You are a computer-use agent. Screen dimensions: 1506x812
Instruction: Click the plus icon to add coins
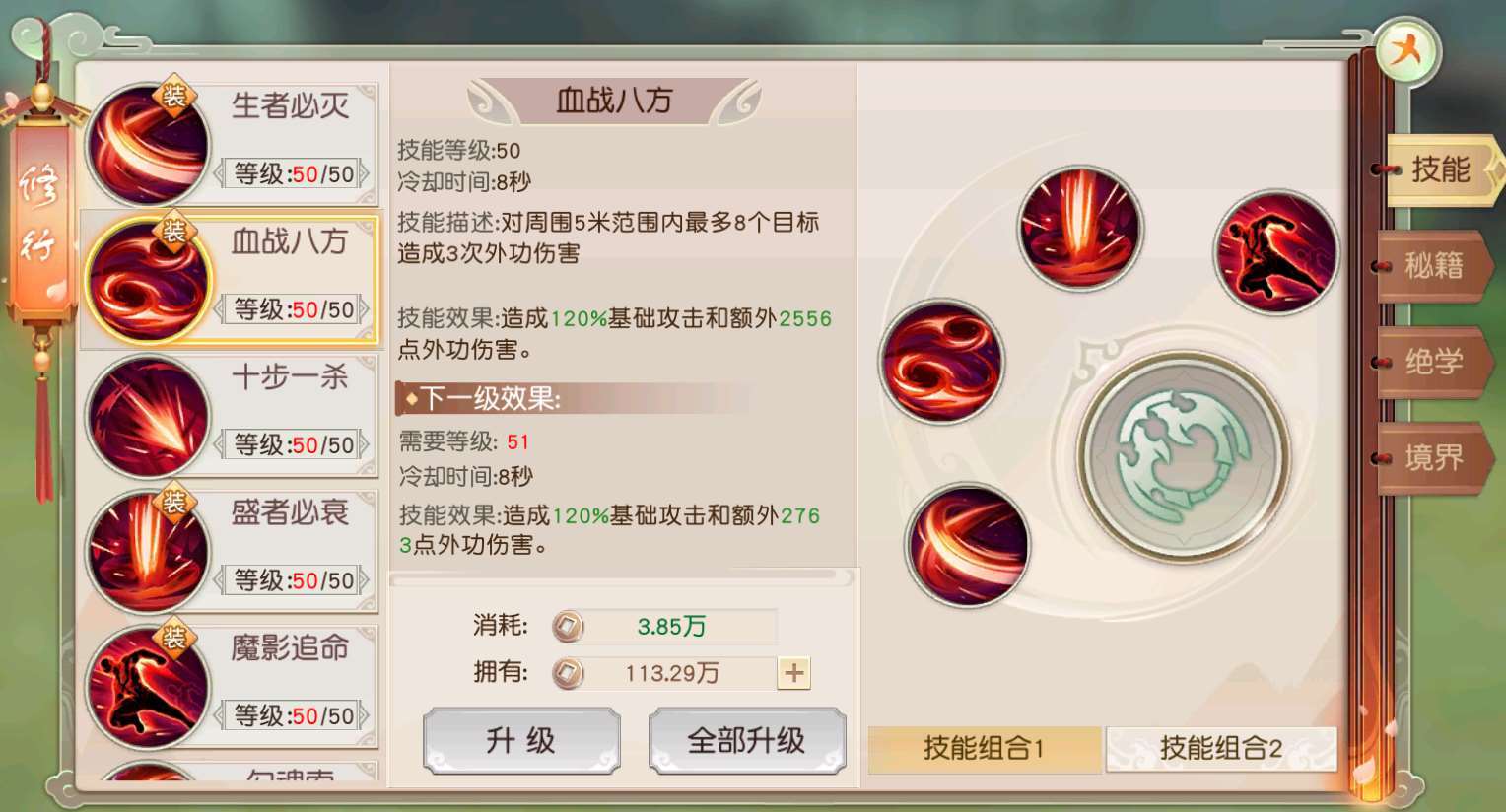tap(793, 673)
